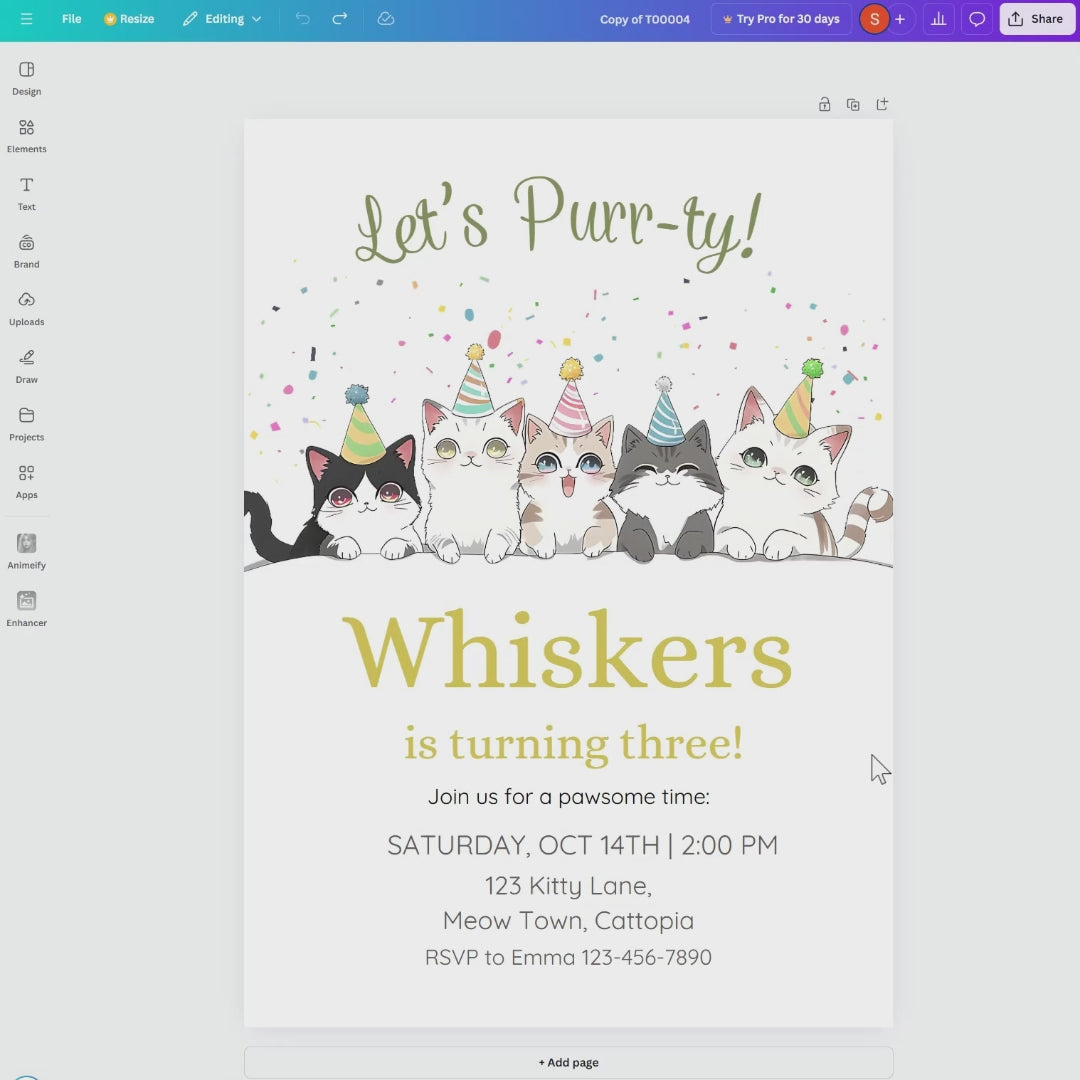The height and width of the screenshot is (1080, 1080).
Task: Open the Projects folder panel
Action: point(26,424)
